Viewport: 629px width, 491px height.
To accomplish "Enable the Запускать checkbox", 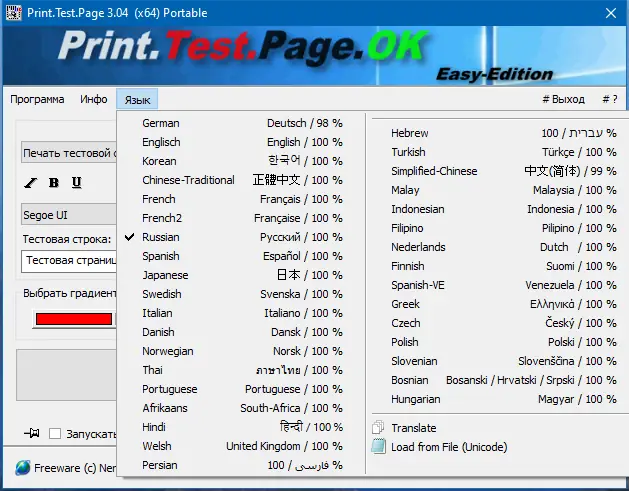I will (x=55, y=434).
